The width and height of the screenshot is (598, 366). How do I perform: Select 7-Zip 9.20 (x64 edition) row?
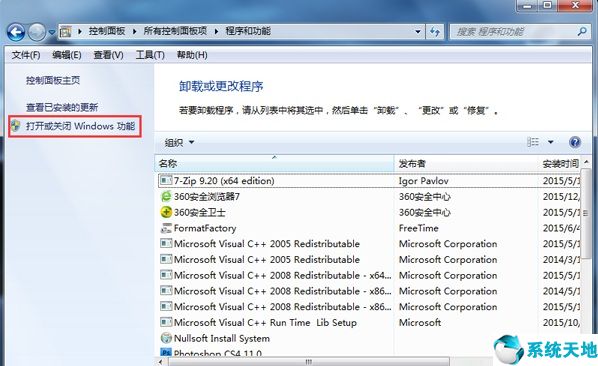pos(369,181)
